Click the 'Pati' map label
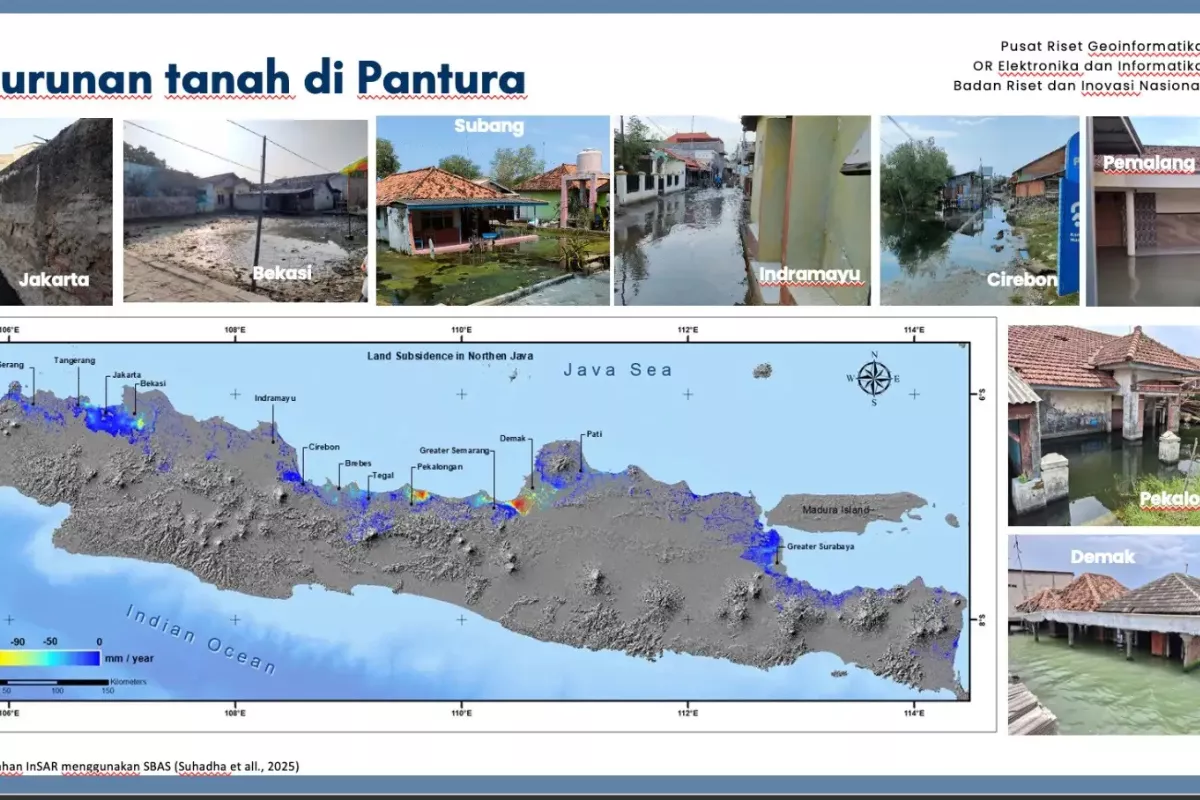Viewport: 1200px width, 800px height. tap(594, 434)
